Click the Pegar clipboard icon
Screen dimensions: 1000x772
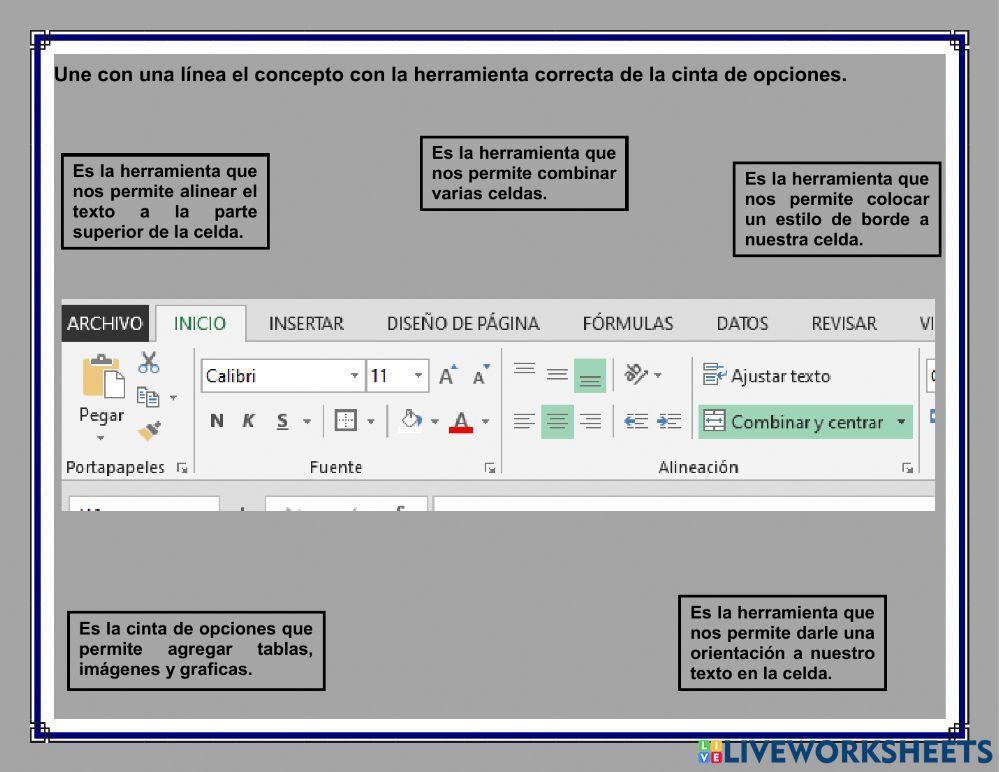(x=102, y=379)
